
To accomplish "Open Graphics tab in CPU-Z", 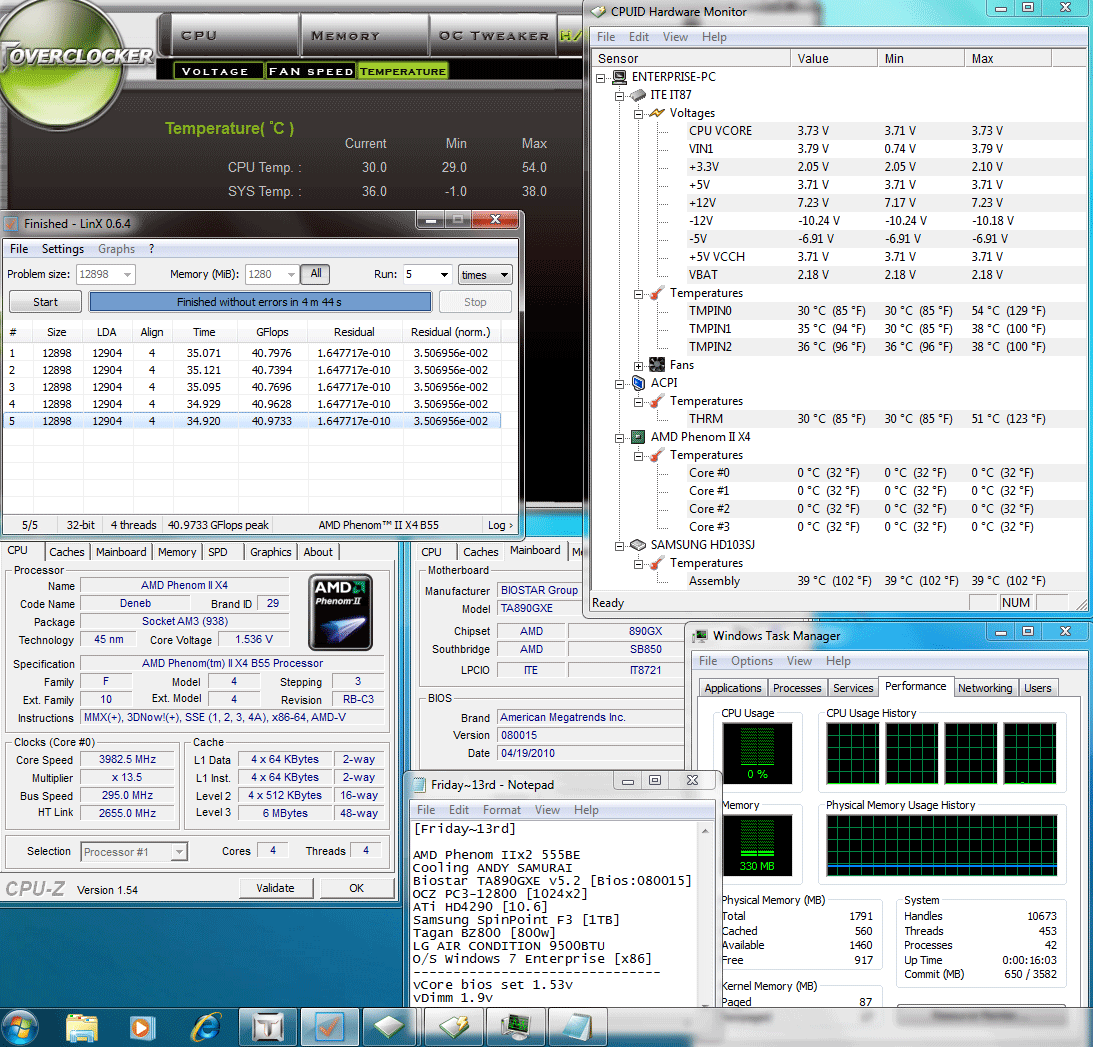I will 270,552.
